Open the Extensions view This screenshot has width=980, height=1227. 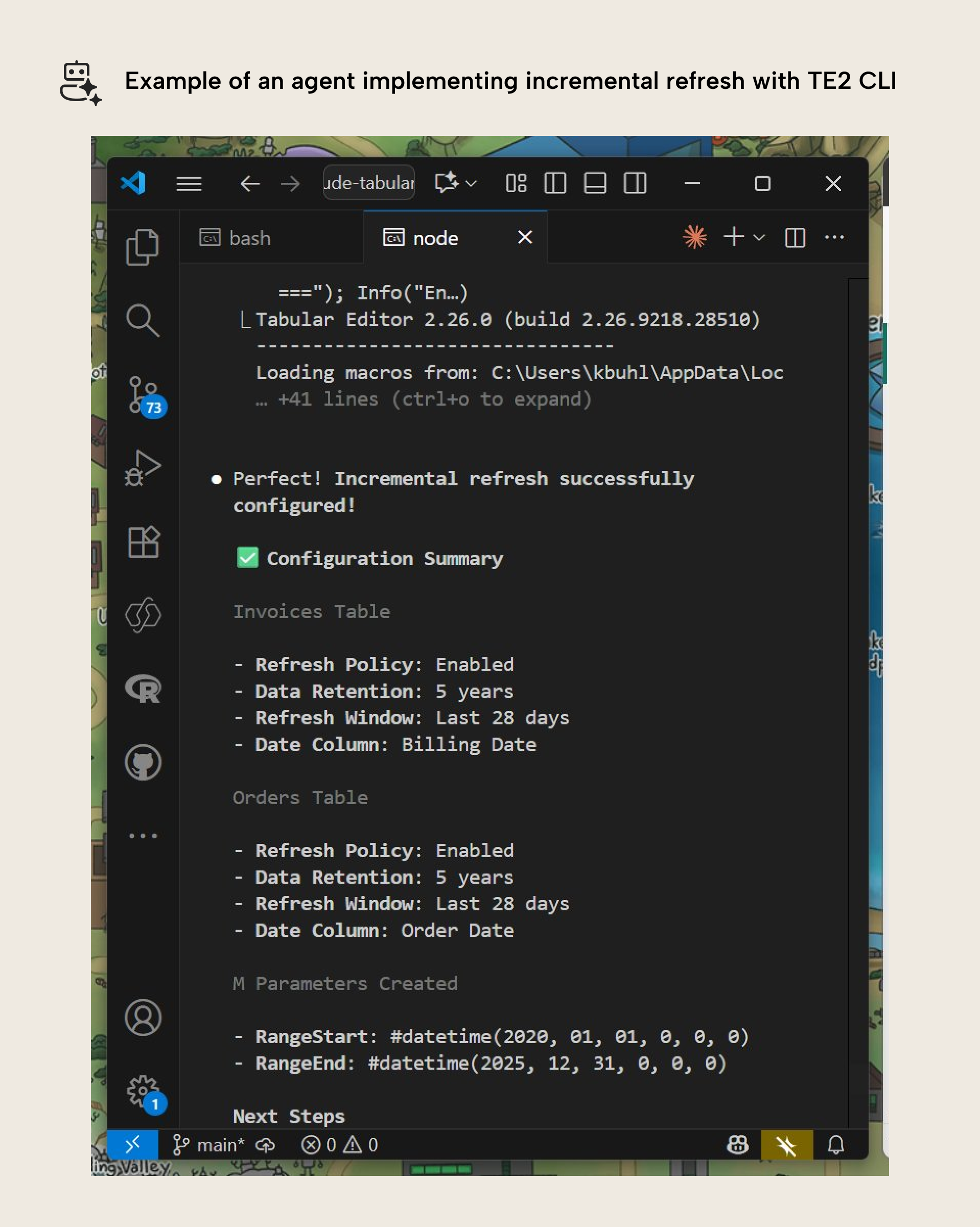pyautogui.click(x=142, y=542)
